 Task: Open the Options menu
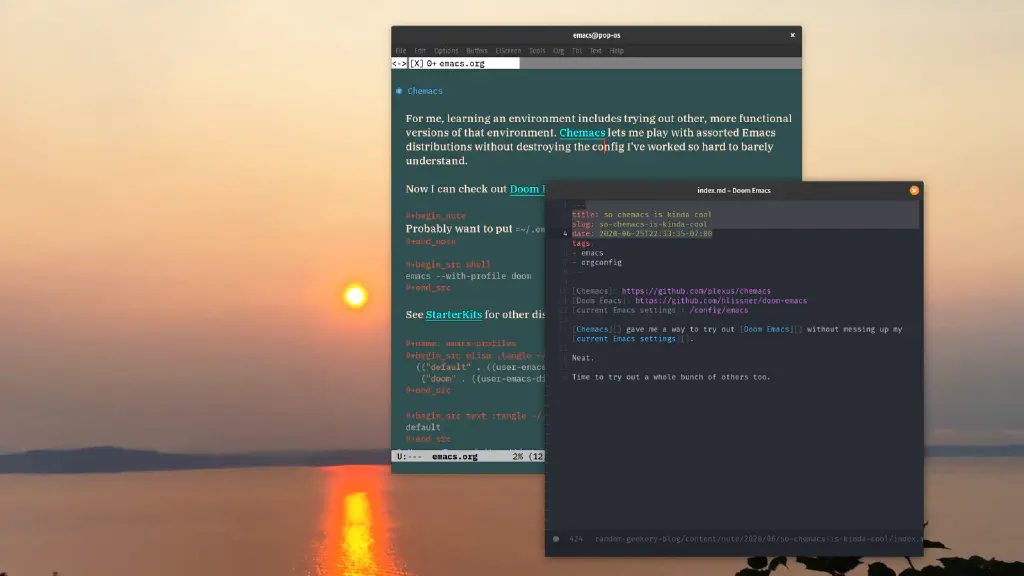click(x=446, y=50)
